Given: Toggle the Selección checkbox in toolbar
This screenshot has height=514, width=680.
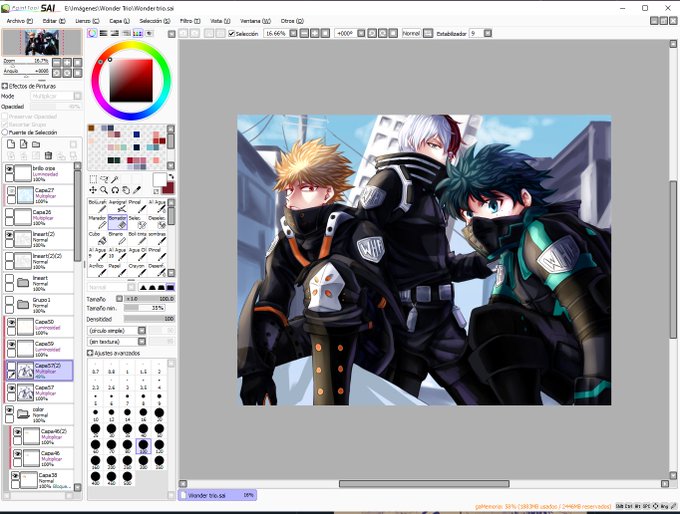Looking at the screenshot, I should pos(232,33).
